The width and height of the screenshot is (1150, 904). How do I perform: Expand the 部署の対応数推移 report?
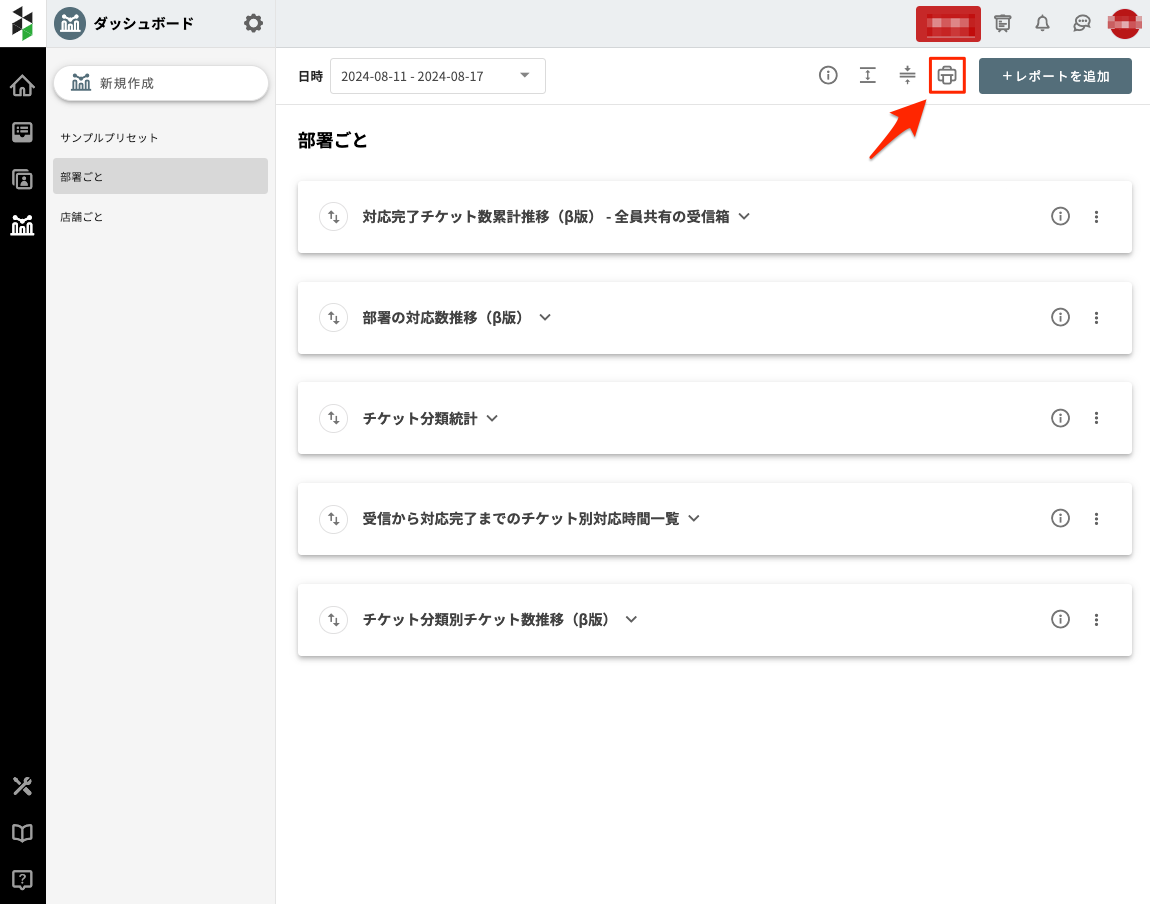pyautogui.click(x=545, y=317)
